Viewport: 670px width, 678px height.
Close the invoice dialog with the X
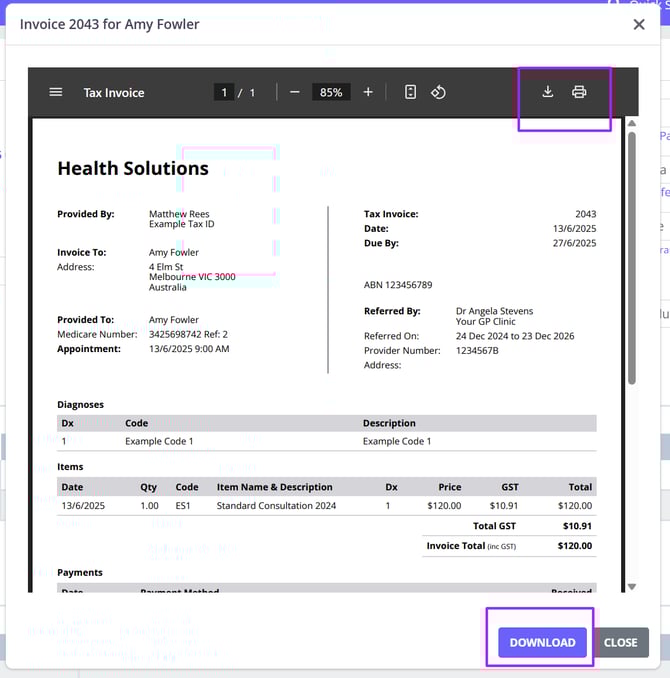[x=639, y=24]
